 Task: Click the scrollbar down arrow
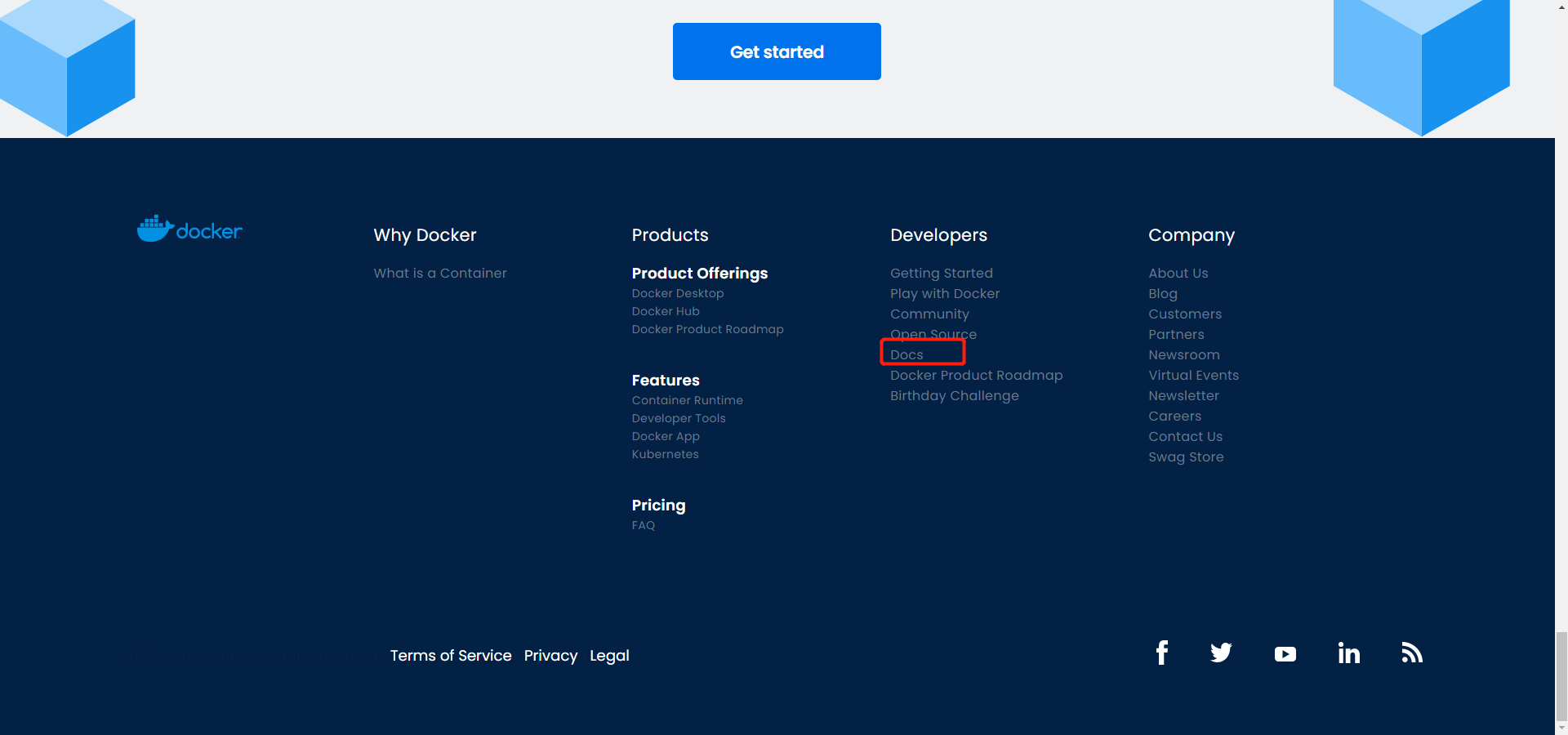click(x=1561, y=728)
